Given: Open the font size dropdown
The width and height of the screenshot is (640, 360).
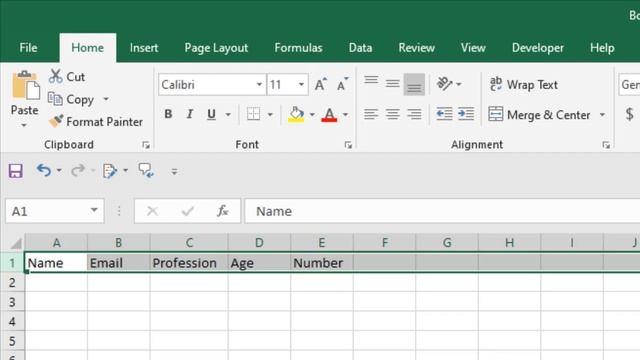Looking at the screenshot, I should (x=301, y=84).
